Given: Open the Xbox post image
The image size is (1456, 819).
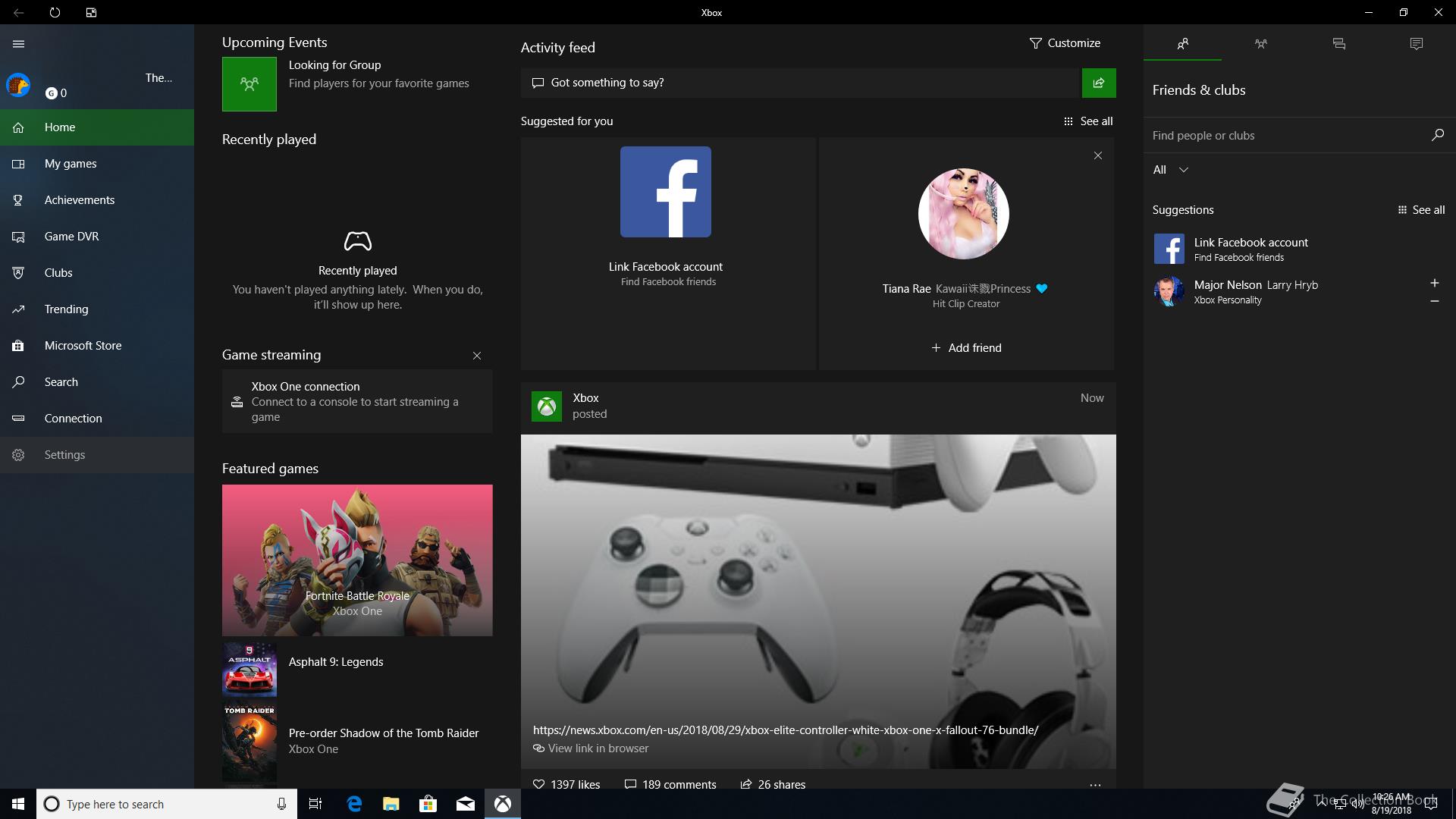Looking at the screenshot, I should [818, 601].
